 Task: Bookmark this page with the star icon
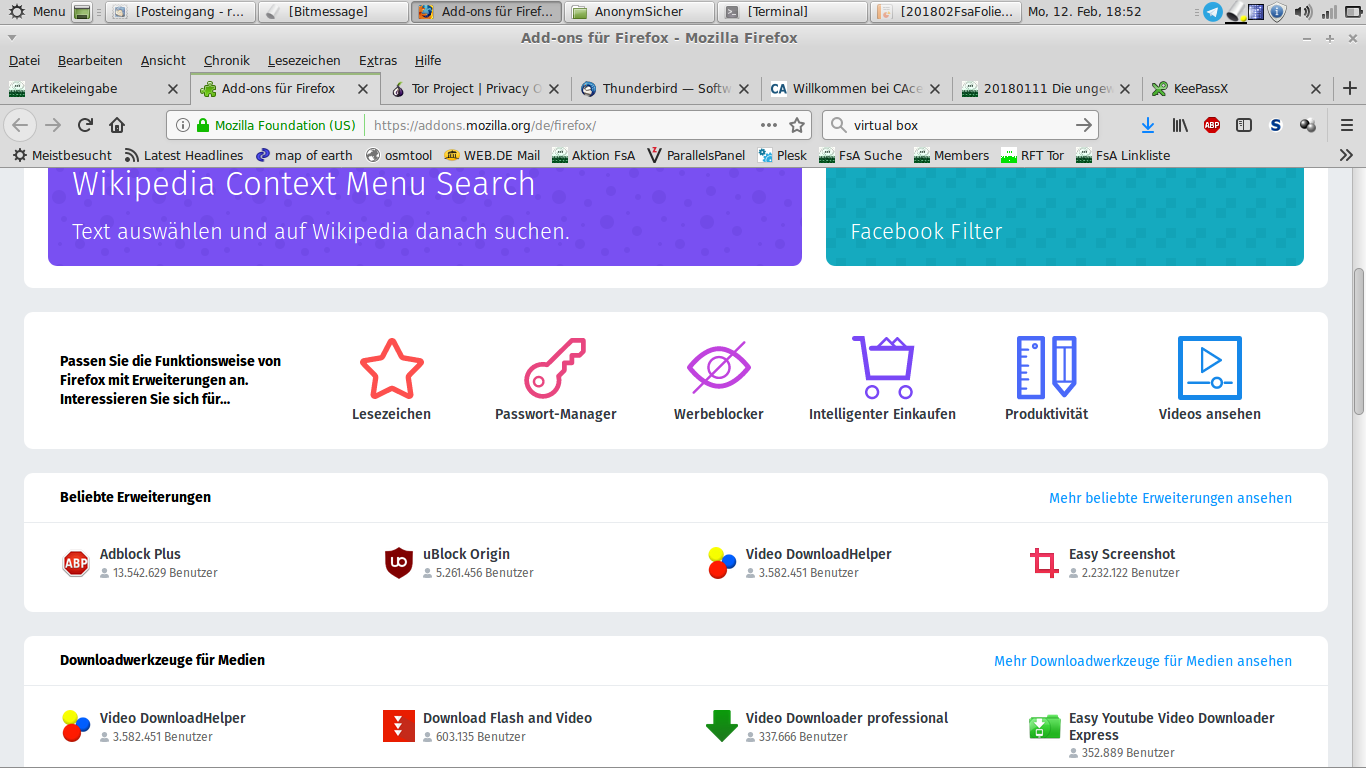point(797,125)
